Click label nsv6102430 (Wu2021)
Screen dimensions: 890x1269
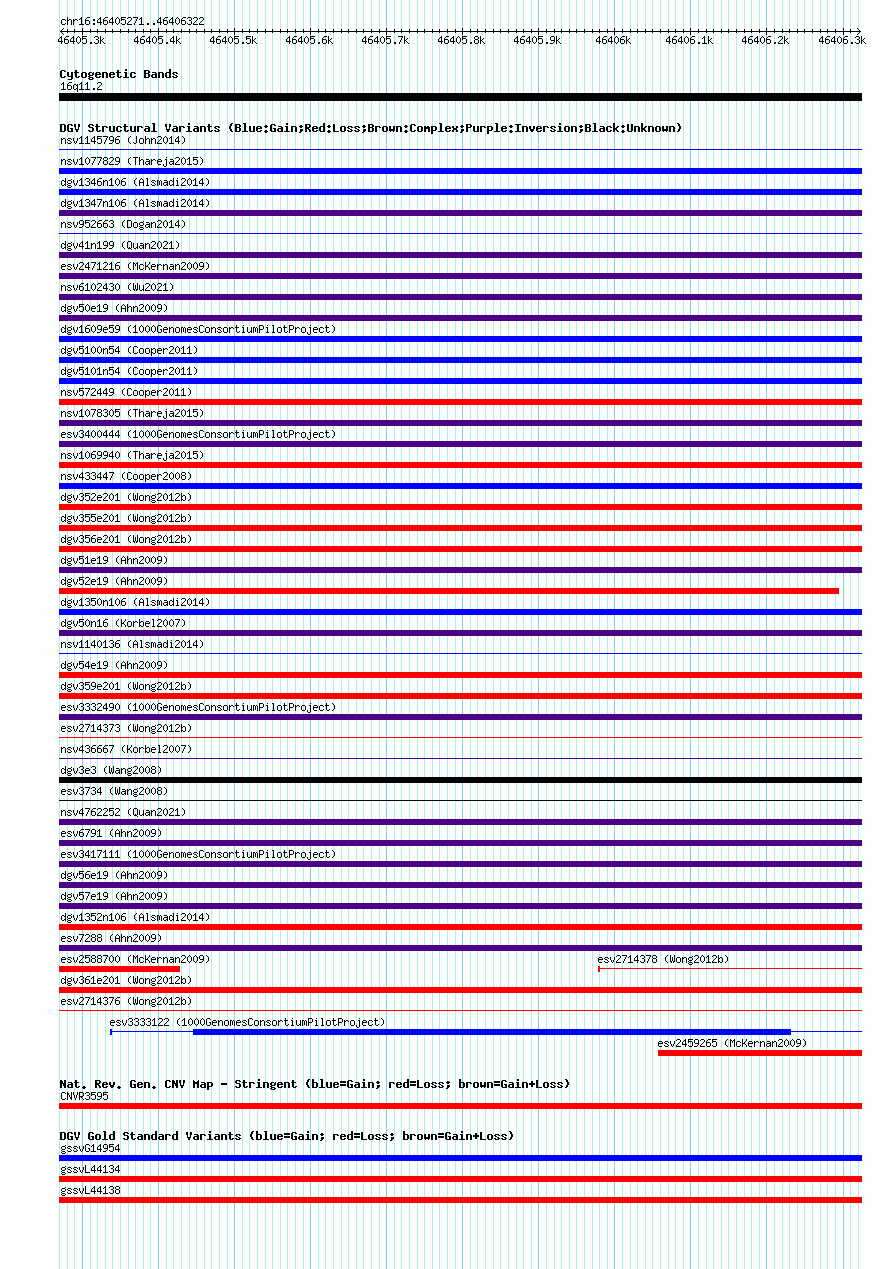pyautogui.click(x=117, y=287)
